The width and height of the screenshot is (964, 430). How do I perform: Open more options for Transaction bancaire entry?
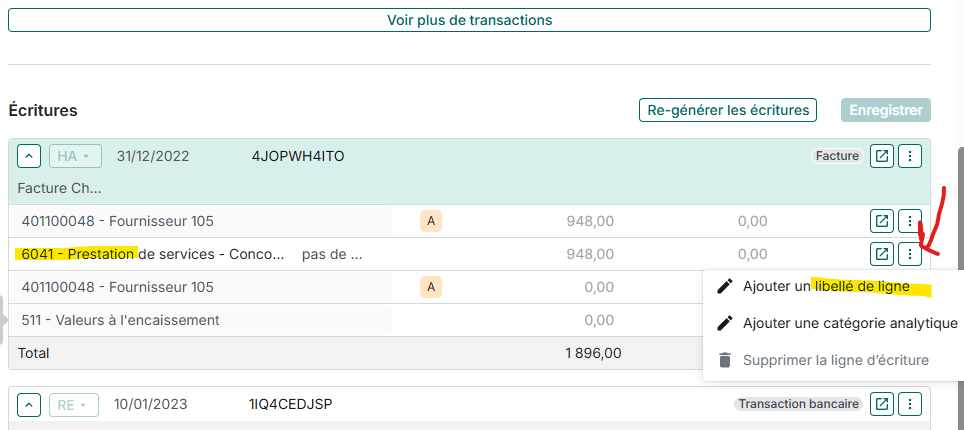910,404
